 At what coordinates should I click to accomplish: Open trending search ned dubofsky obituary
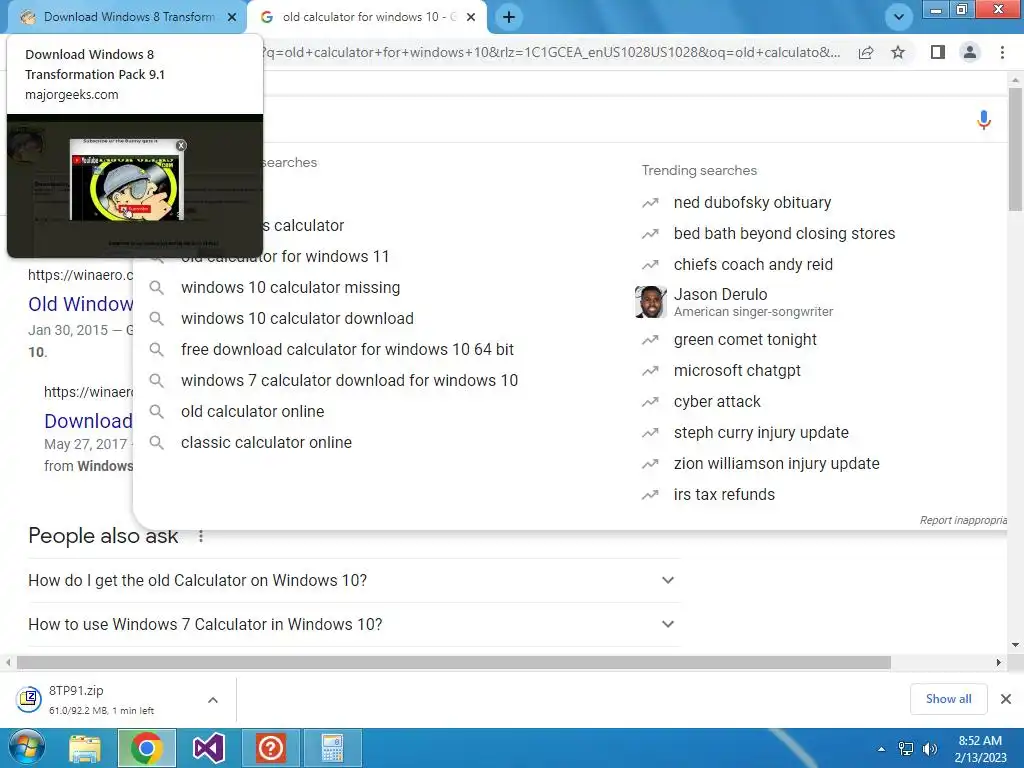pos(752,202)
